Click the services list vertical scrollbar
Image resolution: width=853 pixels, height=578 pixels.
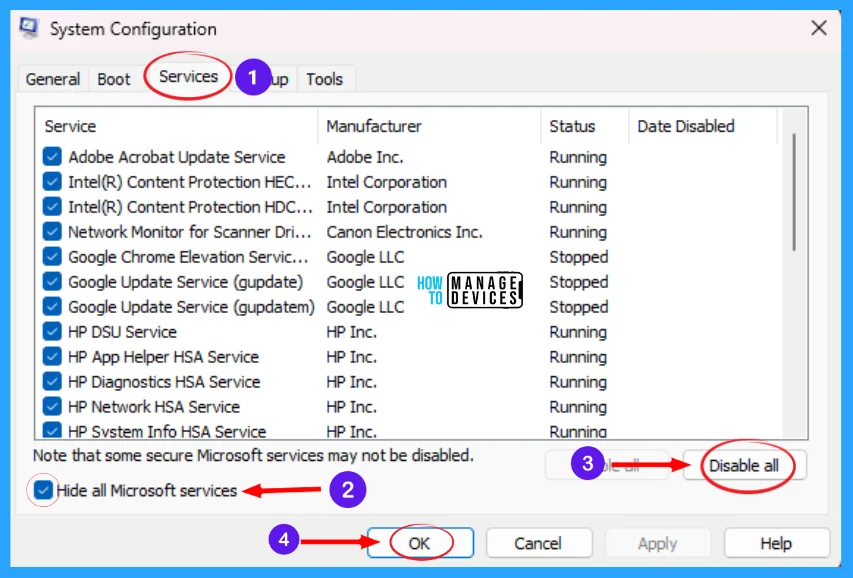coord(794,192)
